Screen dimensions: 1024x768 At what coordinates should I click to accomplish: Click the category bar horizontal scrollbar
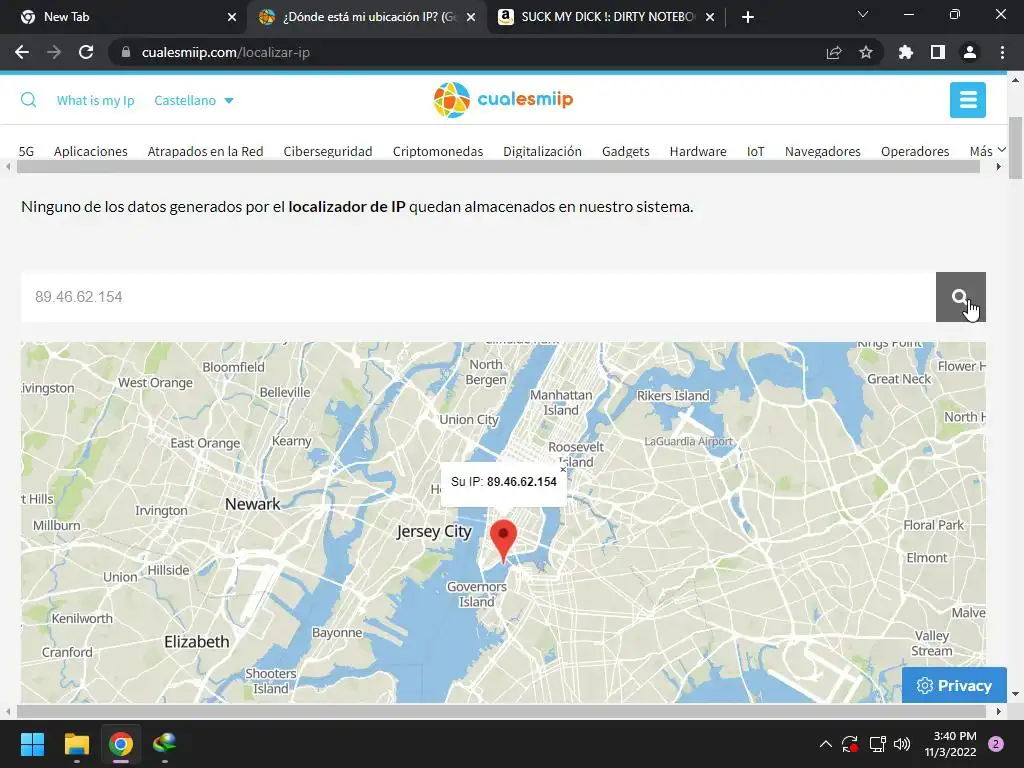498,167
